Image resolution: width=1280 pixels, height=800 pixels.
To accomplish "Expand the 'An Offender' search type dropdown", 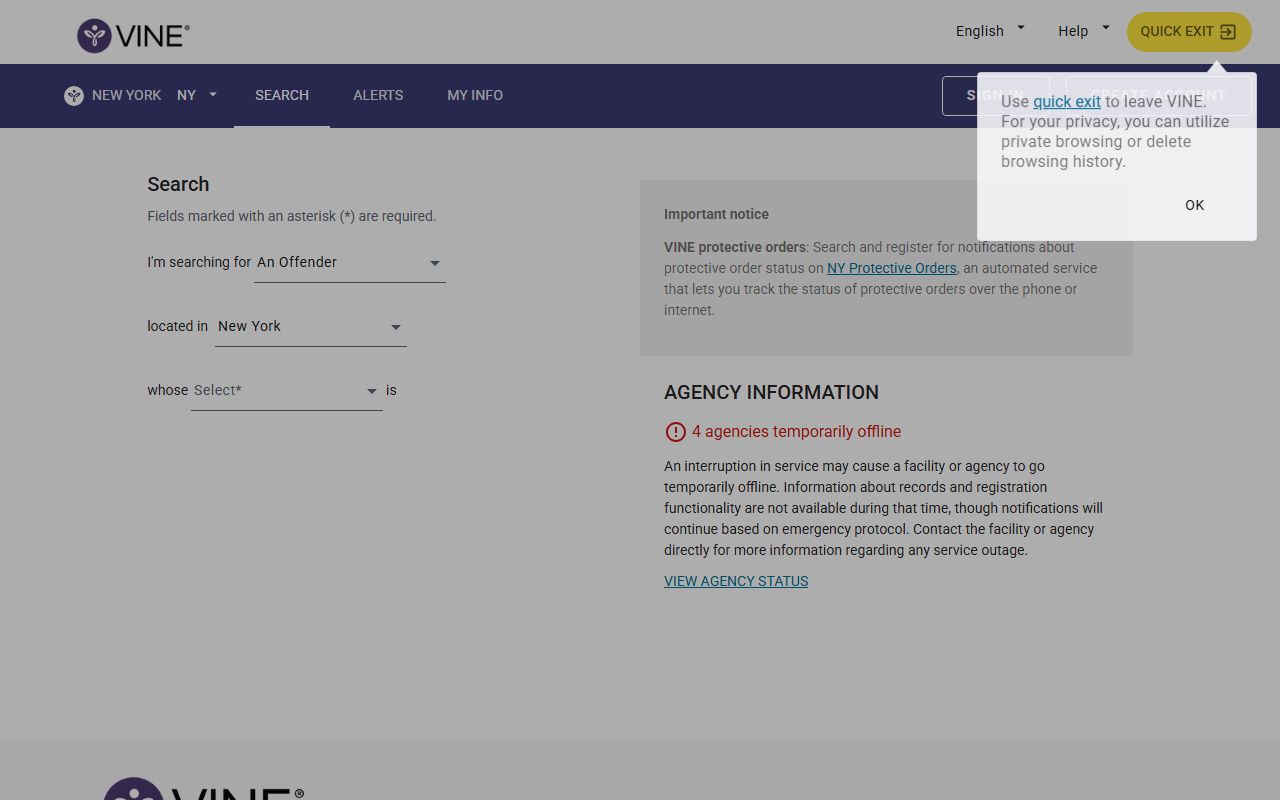I will [349, 263].
